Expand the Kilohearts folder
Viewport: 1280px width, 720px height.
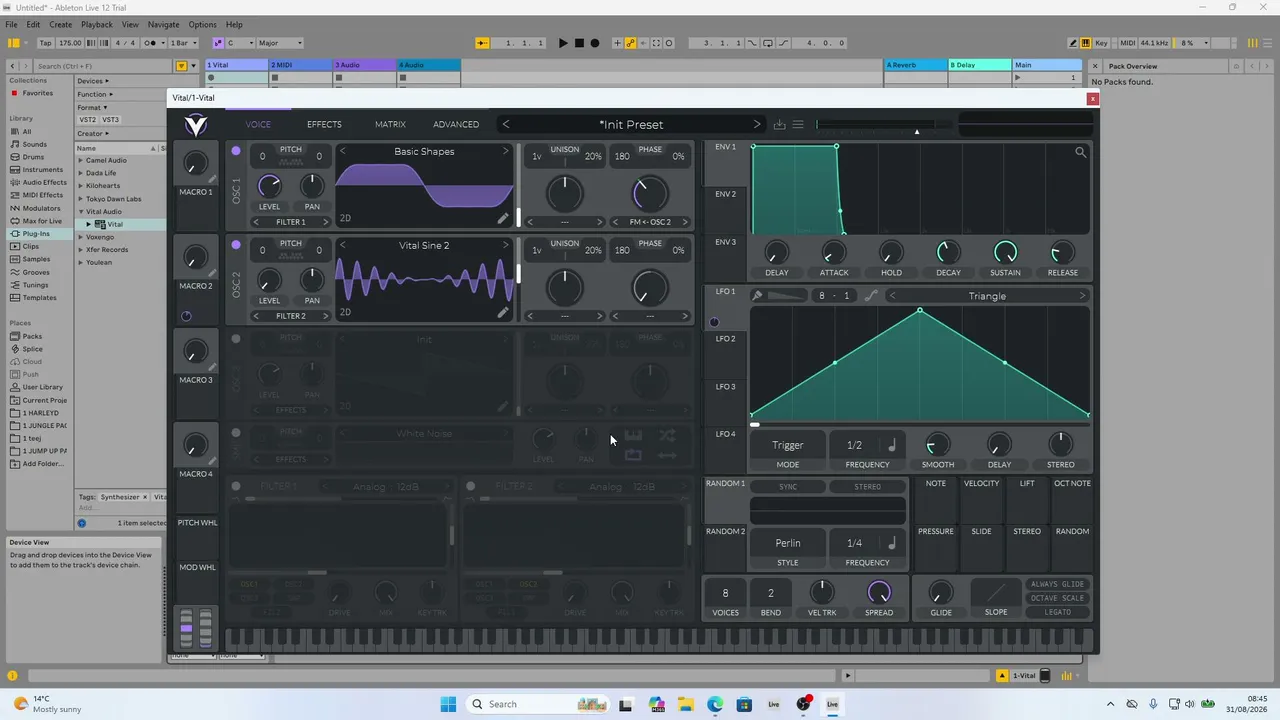pyautogui.click(x=82, y=186)
